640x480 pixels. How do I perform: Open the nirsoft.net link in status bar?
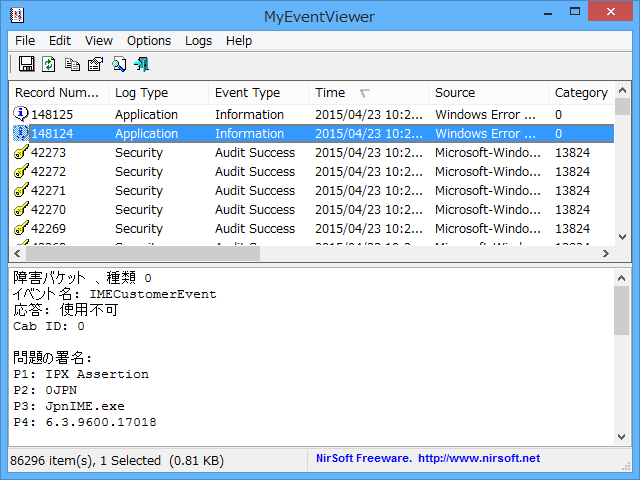pos(479,458)
